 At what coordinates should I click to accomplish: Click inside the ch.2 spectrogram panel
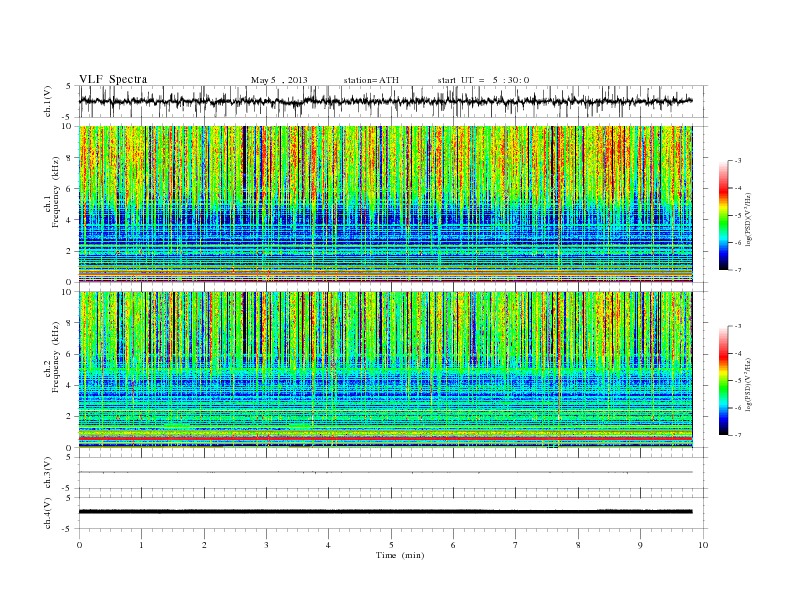click(385, 370)
